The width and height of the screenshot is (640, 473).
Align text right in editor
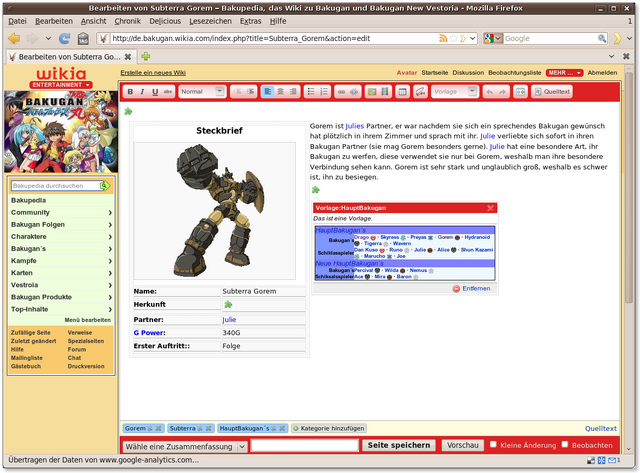293,92
